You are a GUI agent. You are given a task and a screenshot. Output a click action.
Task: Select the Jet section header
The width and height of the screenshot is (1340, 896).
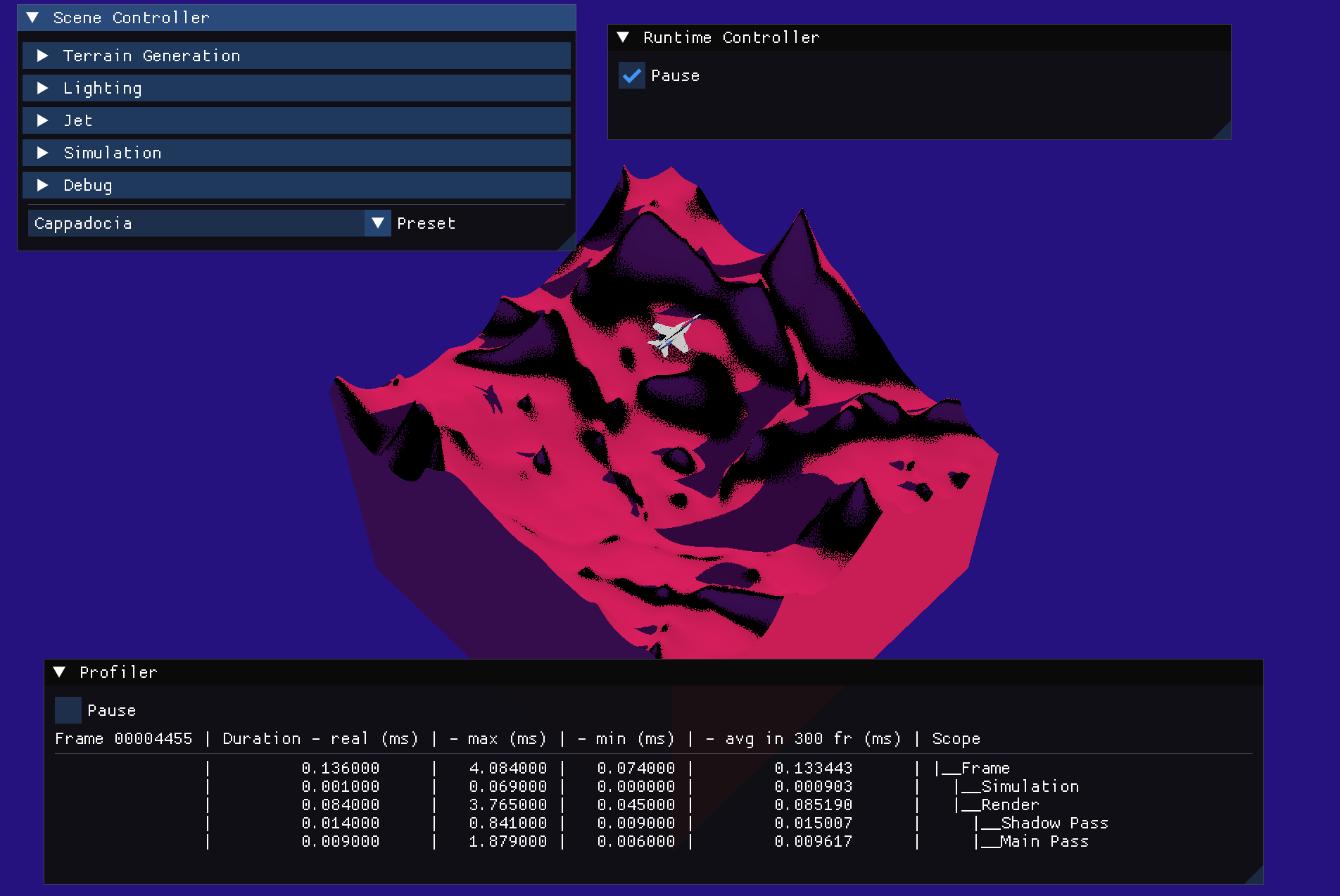pos(77,120)
